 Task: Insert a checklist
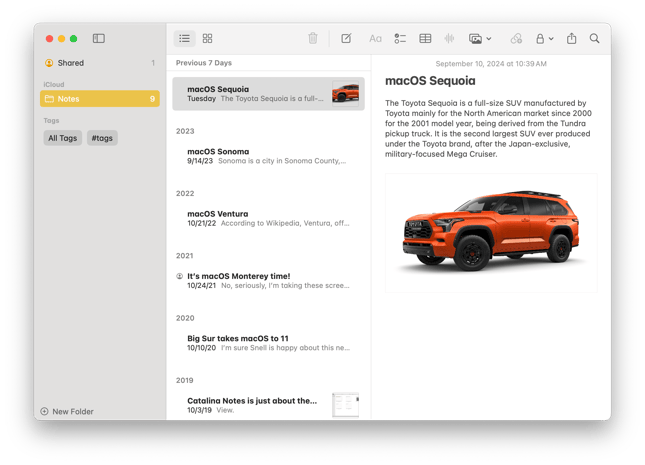click(400, 39)
